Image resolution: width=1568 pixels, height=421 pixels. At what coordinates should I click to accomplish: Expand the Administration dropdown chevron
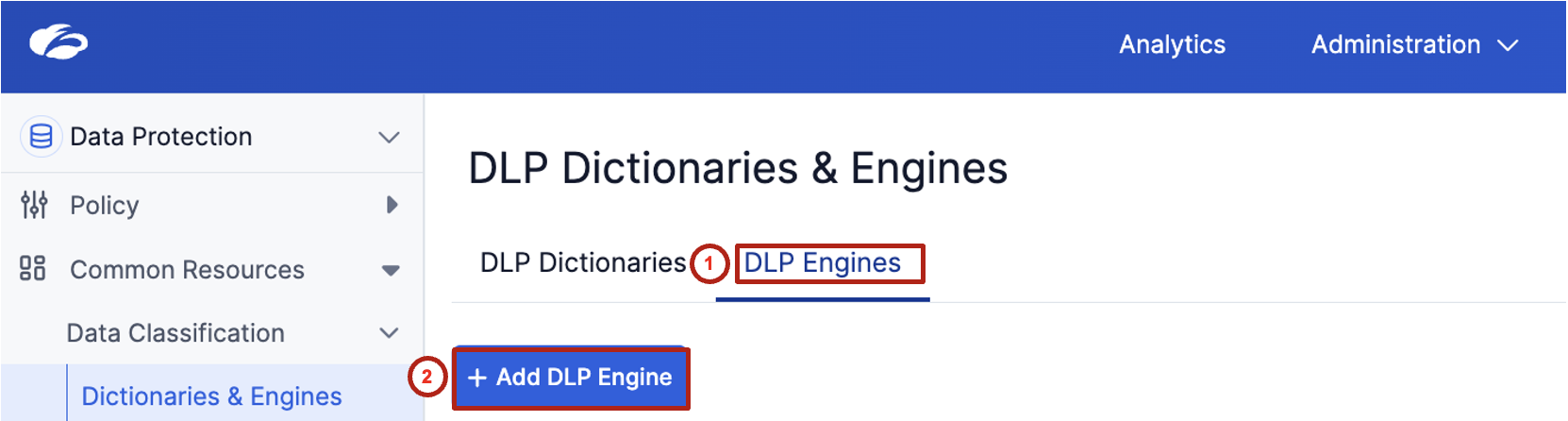[x=1508, y=45]
